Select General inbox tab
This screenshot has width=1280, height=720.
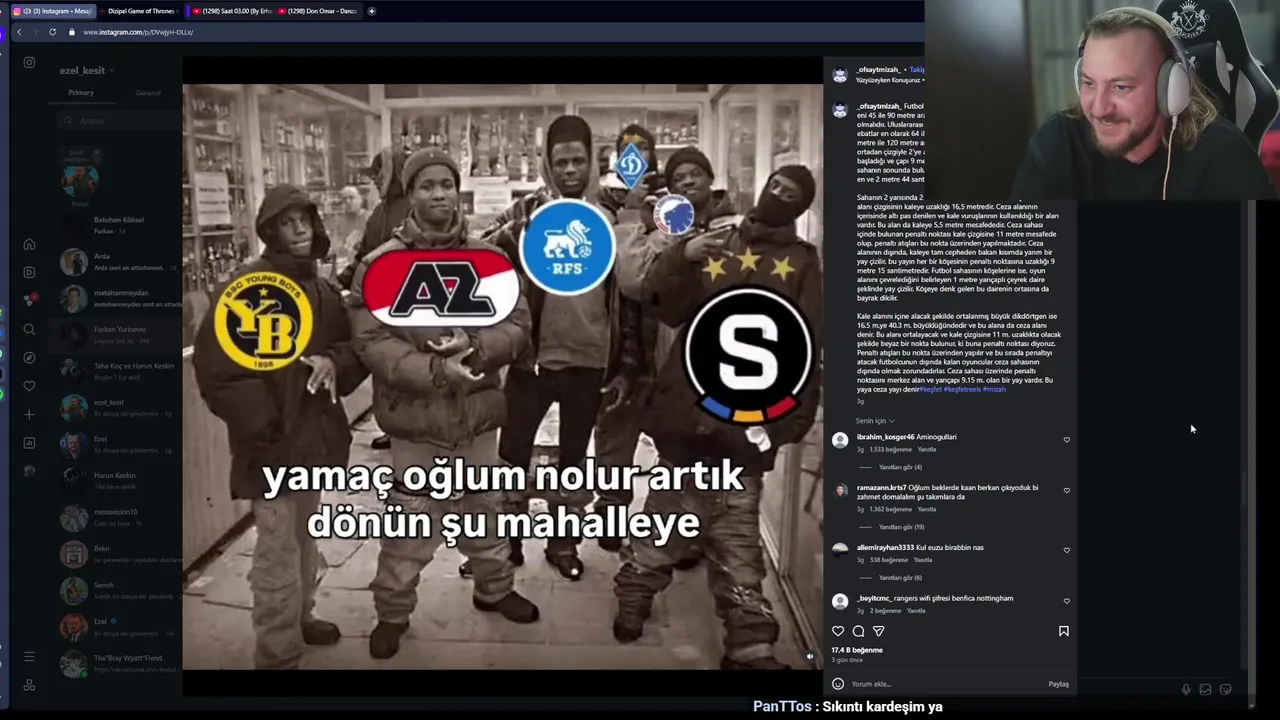pos(148,93)
